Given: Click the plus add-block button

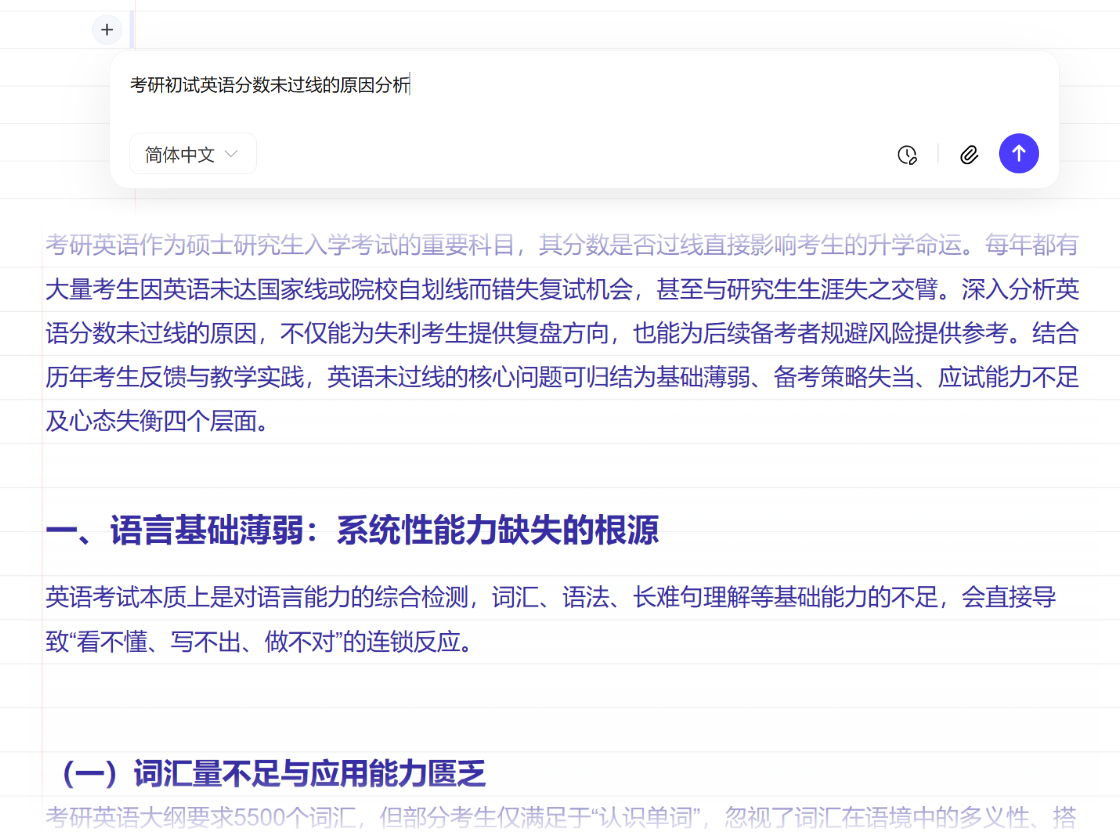Looking at the screenshot, I should coord(107,30).
